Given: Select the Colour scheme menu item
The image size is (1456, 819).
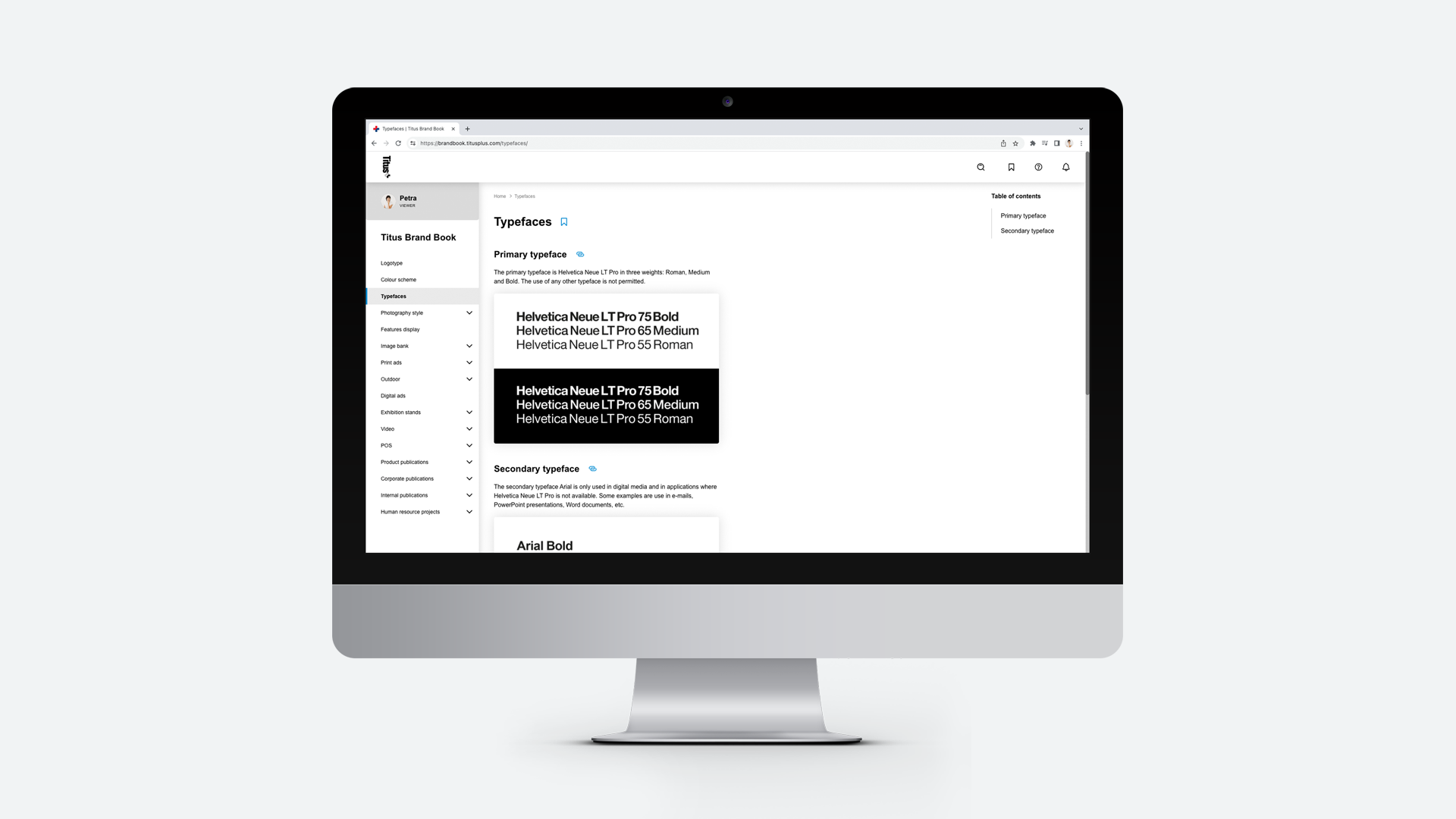Looking at the screenshot, I should [397, 279].
